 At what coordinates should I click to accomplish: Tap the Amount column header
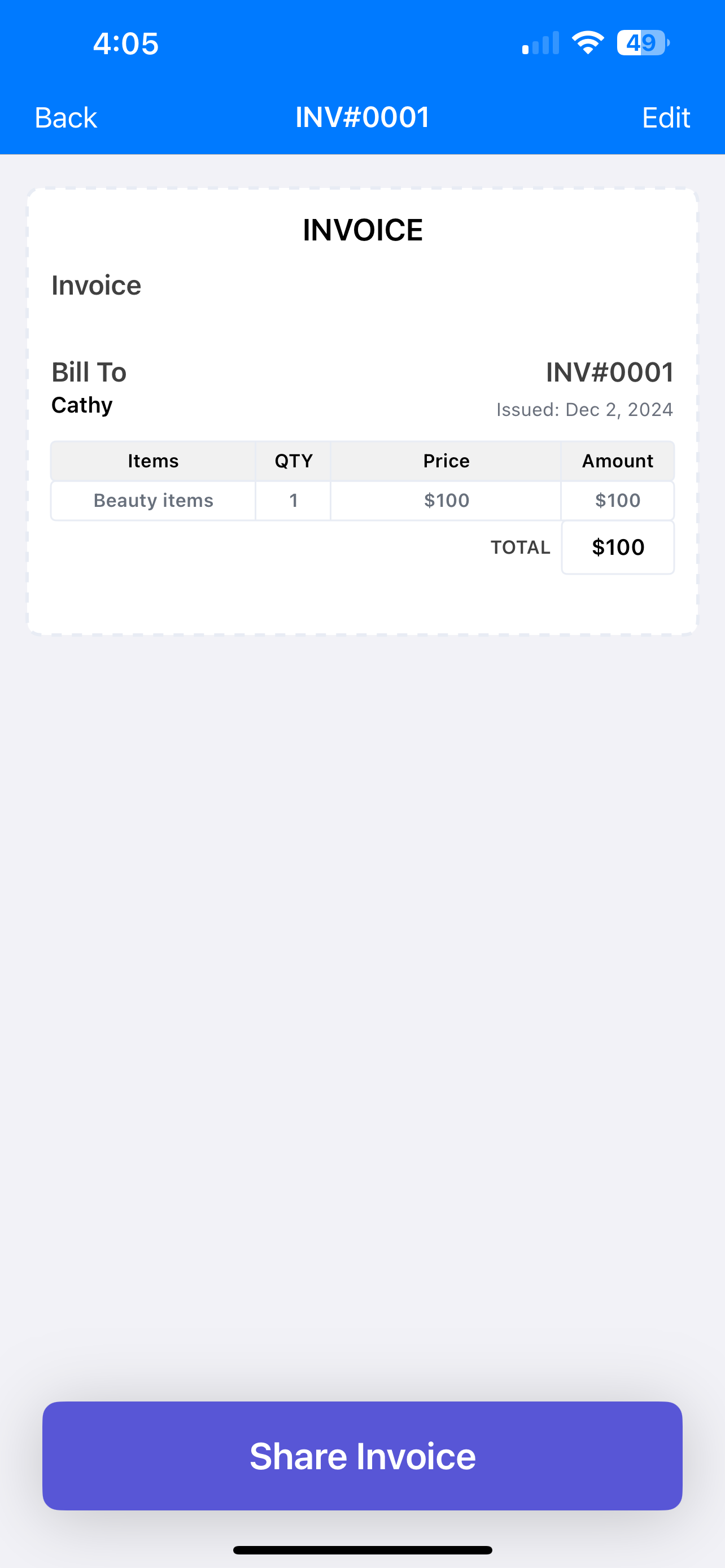click(x=617, y=461)
